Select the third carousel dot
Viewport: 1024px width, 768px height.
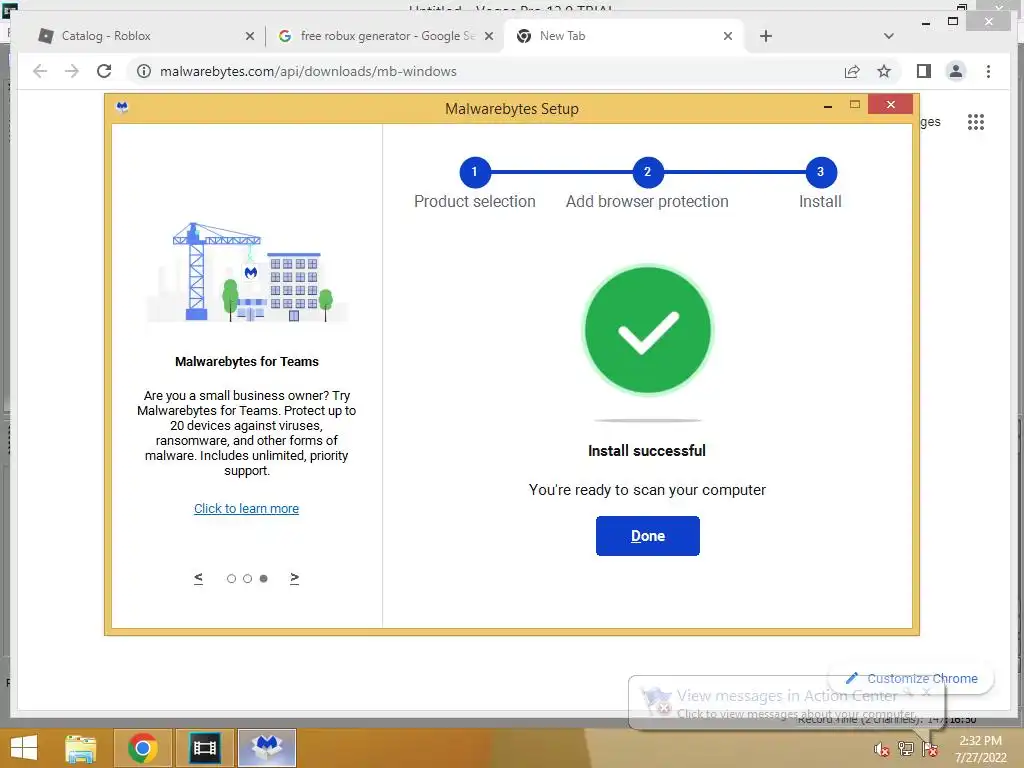point(264,578)
